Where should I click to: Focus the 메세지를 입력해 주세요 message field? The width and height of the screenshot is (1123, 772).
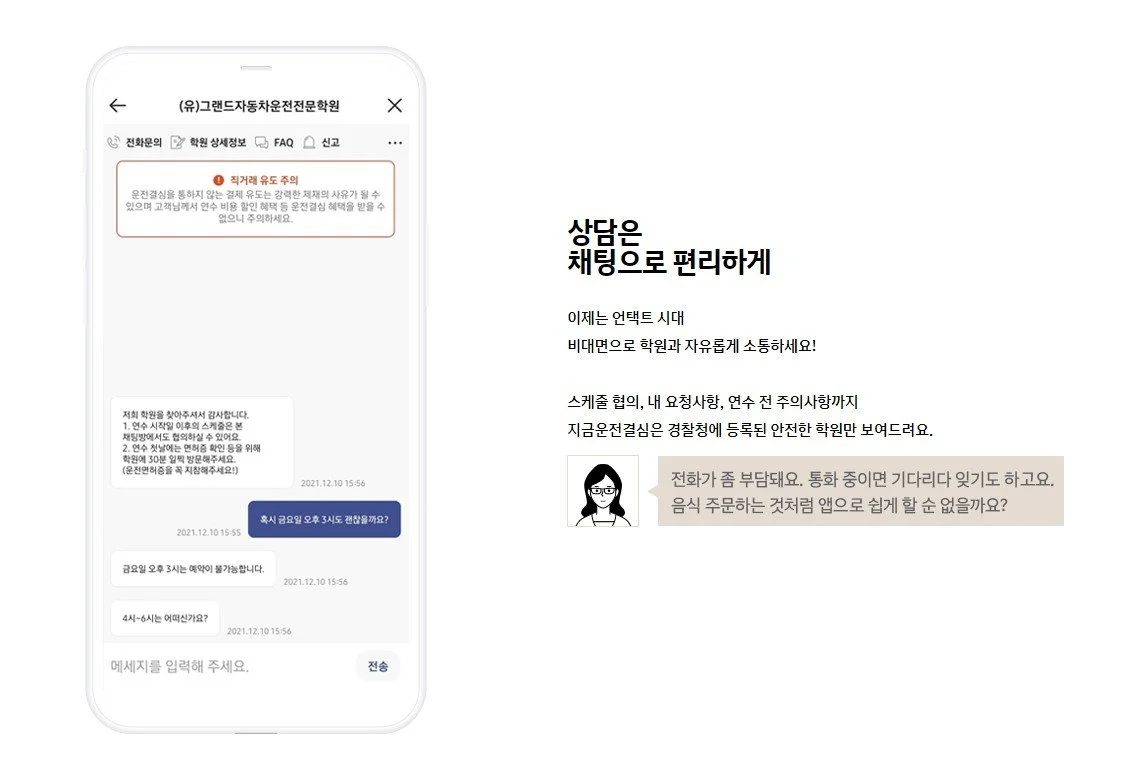tap(230, 666)
